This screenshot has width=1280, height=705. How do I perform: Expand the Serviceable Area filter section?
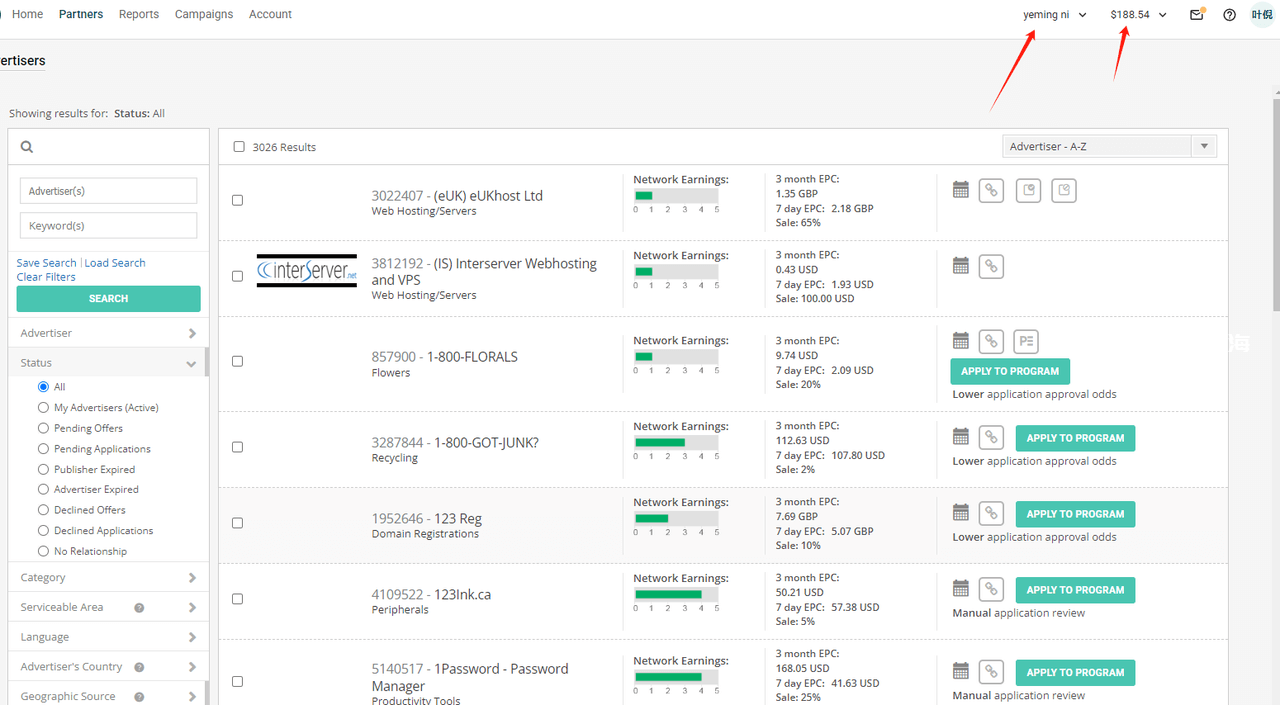point(108,607)
